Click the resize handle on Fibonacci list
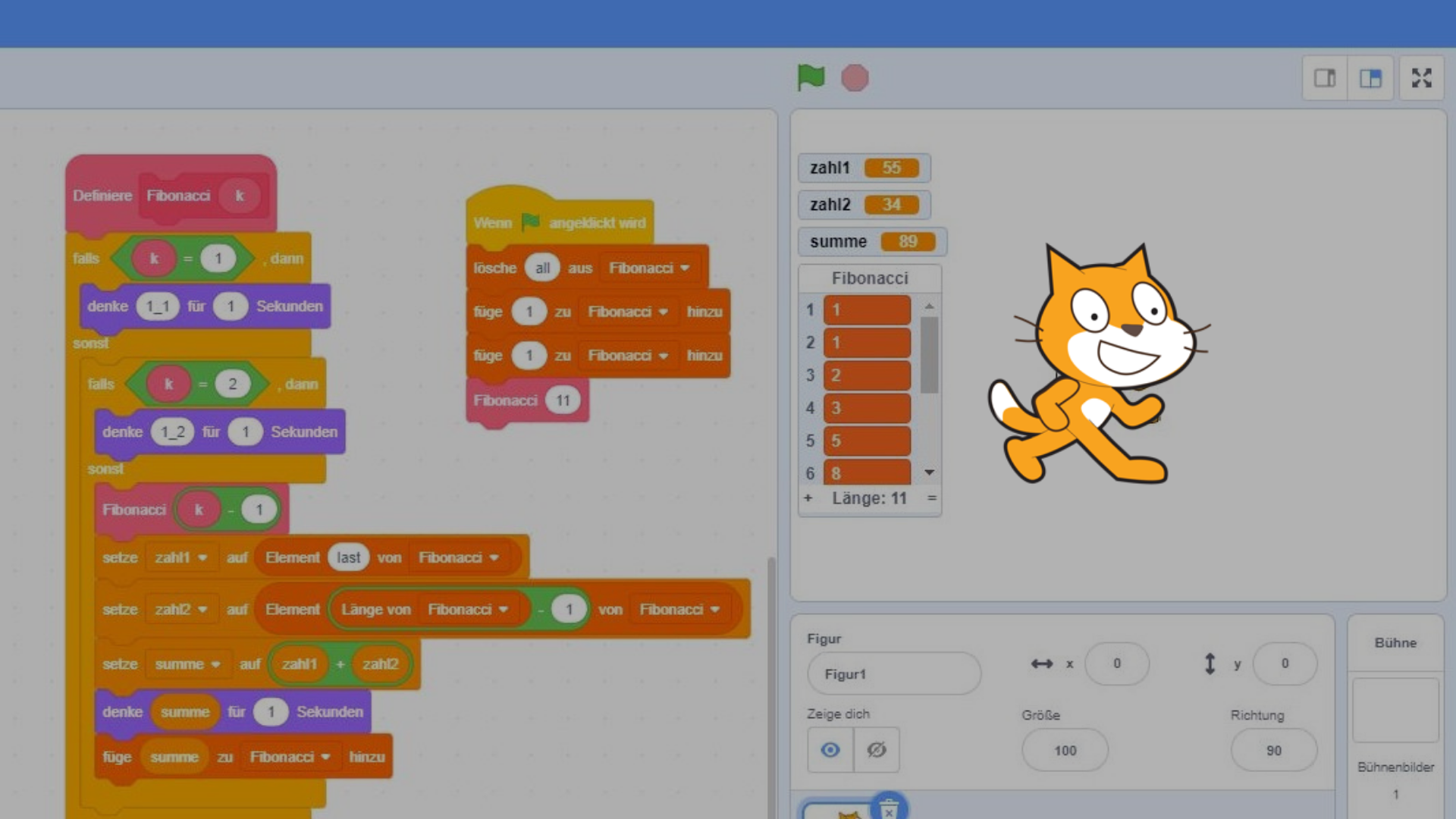1456x819 pixels. [932, 498]
